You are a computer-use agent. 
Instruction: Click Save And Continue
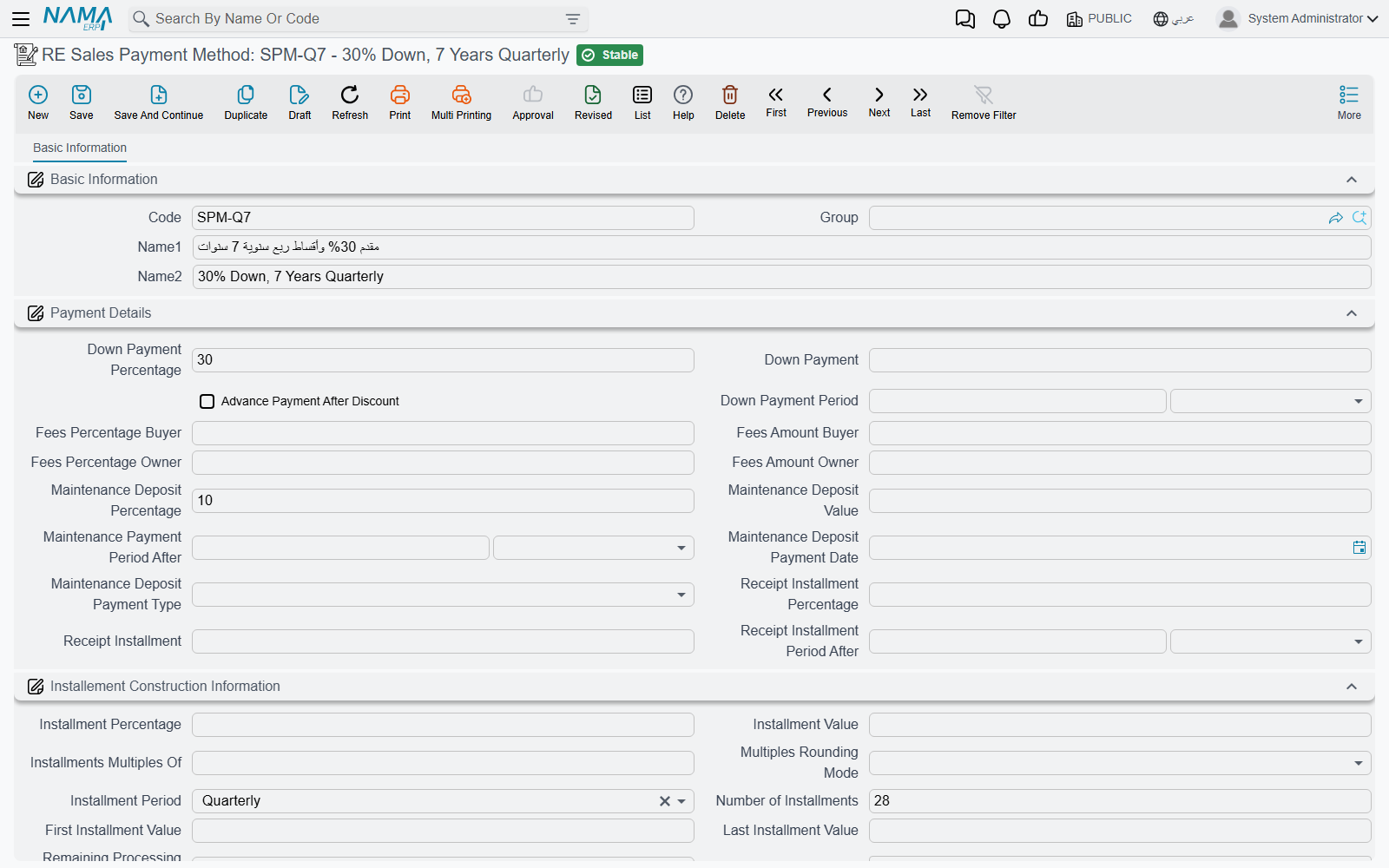pyautogui.click(x=159, y=102)
